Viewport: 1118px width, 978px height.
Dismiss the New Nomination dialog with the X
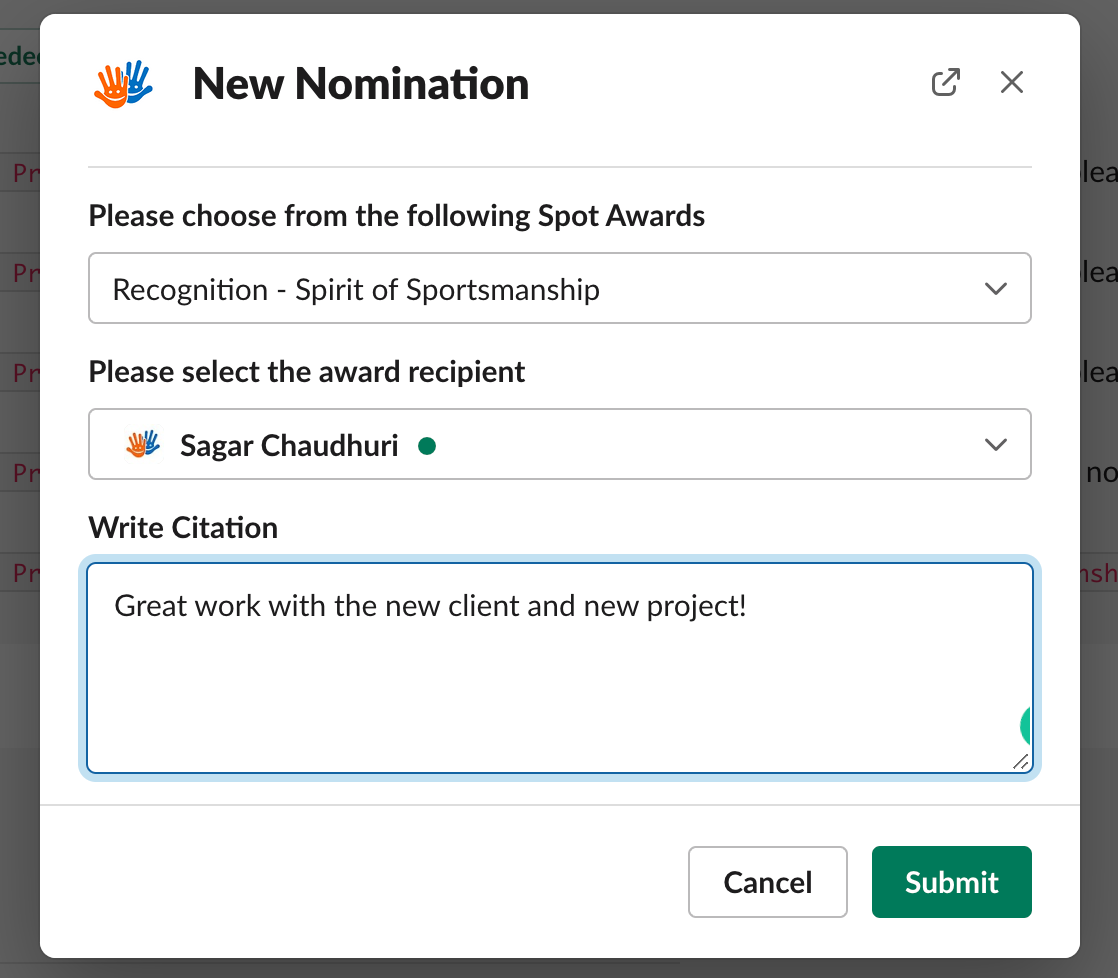1012,83
